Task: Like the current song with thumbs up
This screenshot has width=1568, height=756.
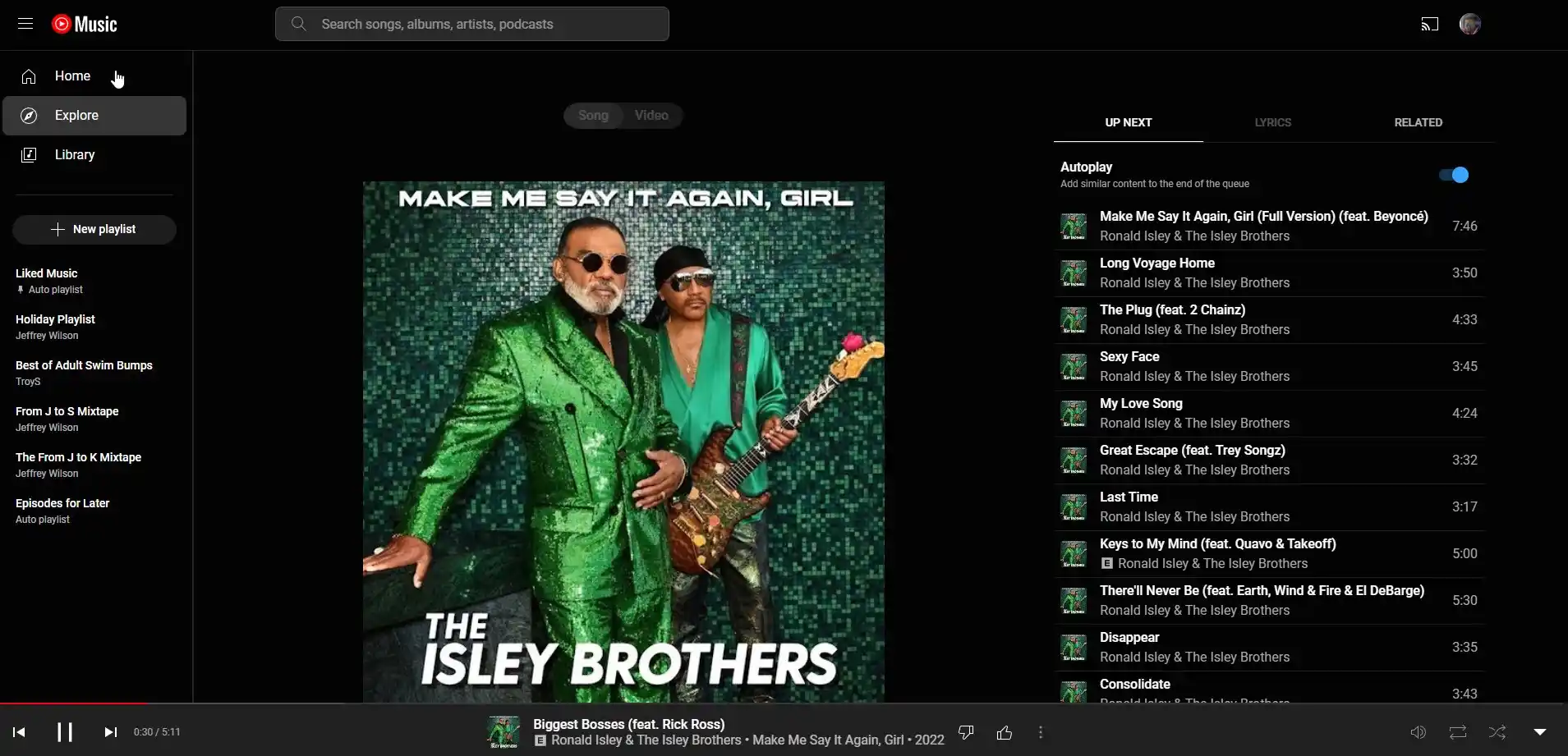Action: coord(1004,732)
